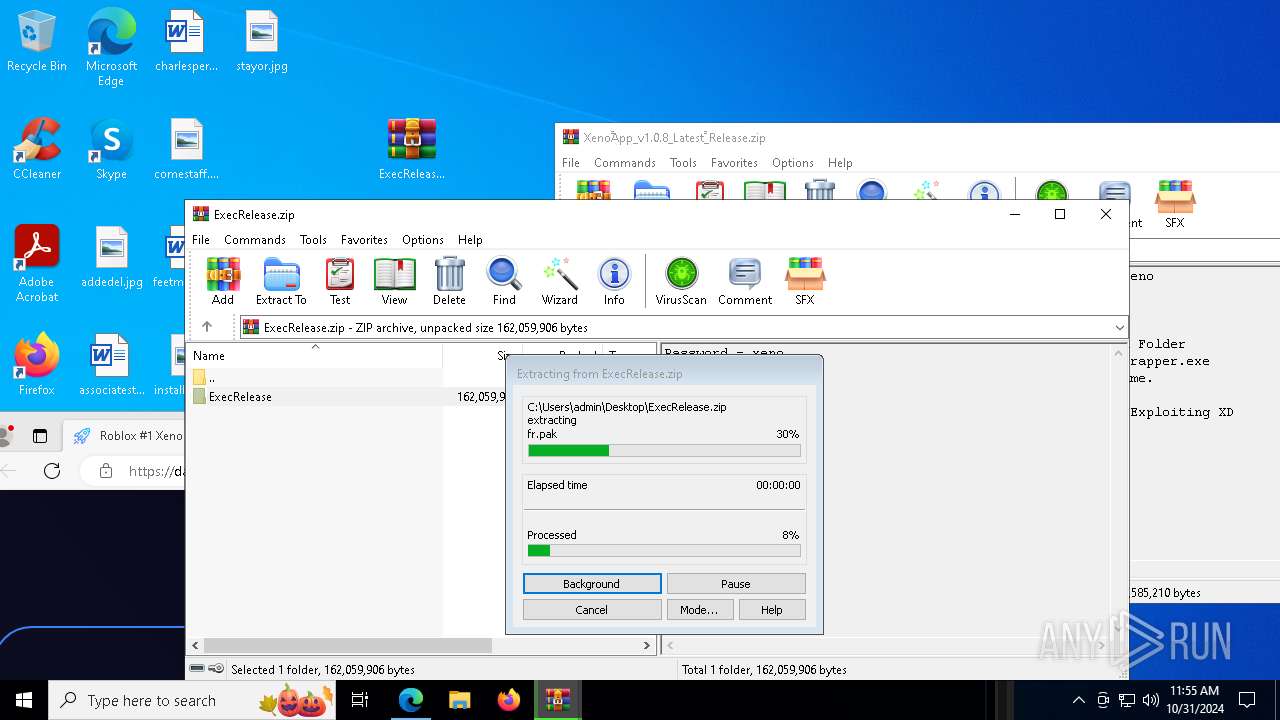Click the Mode... button
Image resolution: width=1280 pixels, height=720 pixels.
point(699,610)
